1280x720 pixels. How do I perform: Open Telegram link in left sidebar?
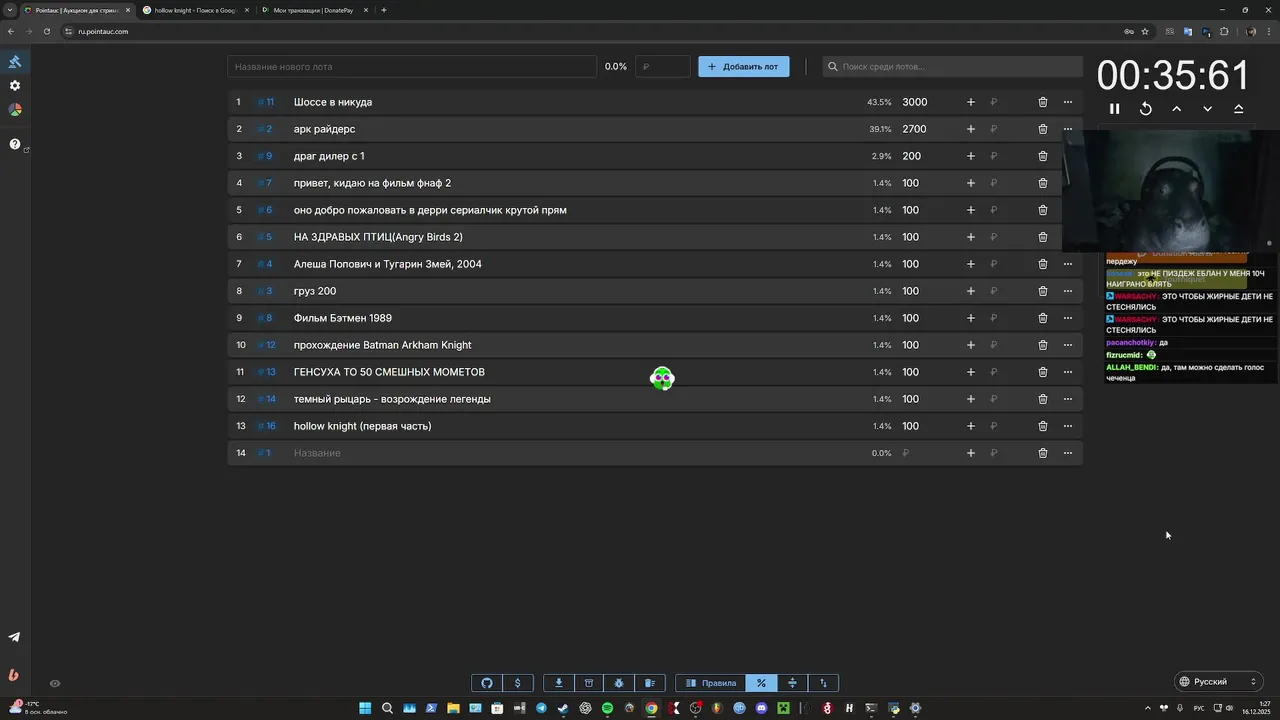click(x=14, y=637)
